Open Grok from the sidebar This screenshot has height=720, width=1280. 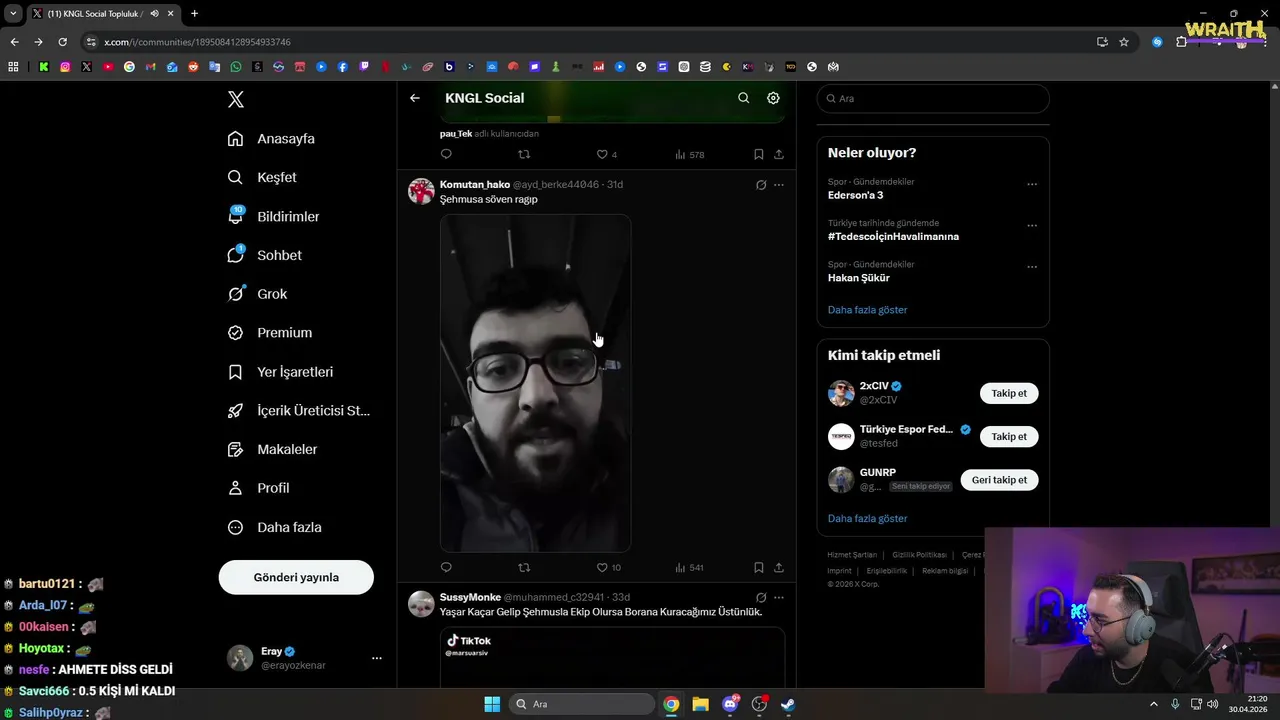[257, 294]
